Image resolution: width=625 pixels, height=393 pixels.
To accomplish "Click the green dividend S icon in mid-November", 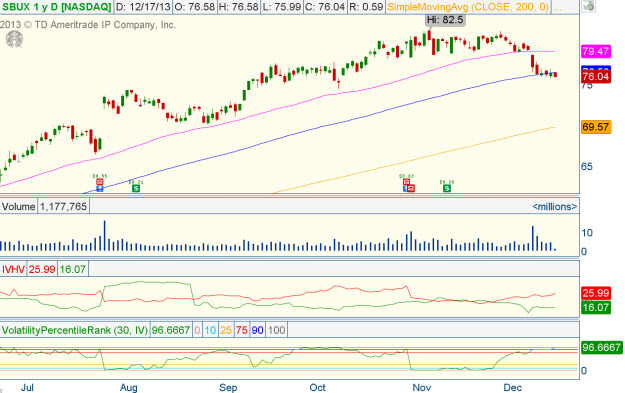I will 447,188.
